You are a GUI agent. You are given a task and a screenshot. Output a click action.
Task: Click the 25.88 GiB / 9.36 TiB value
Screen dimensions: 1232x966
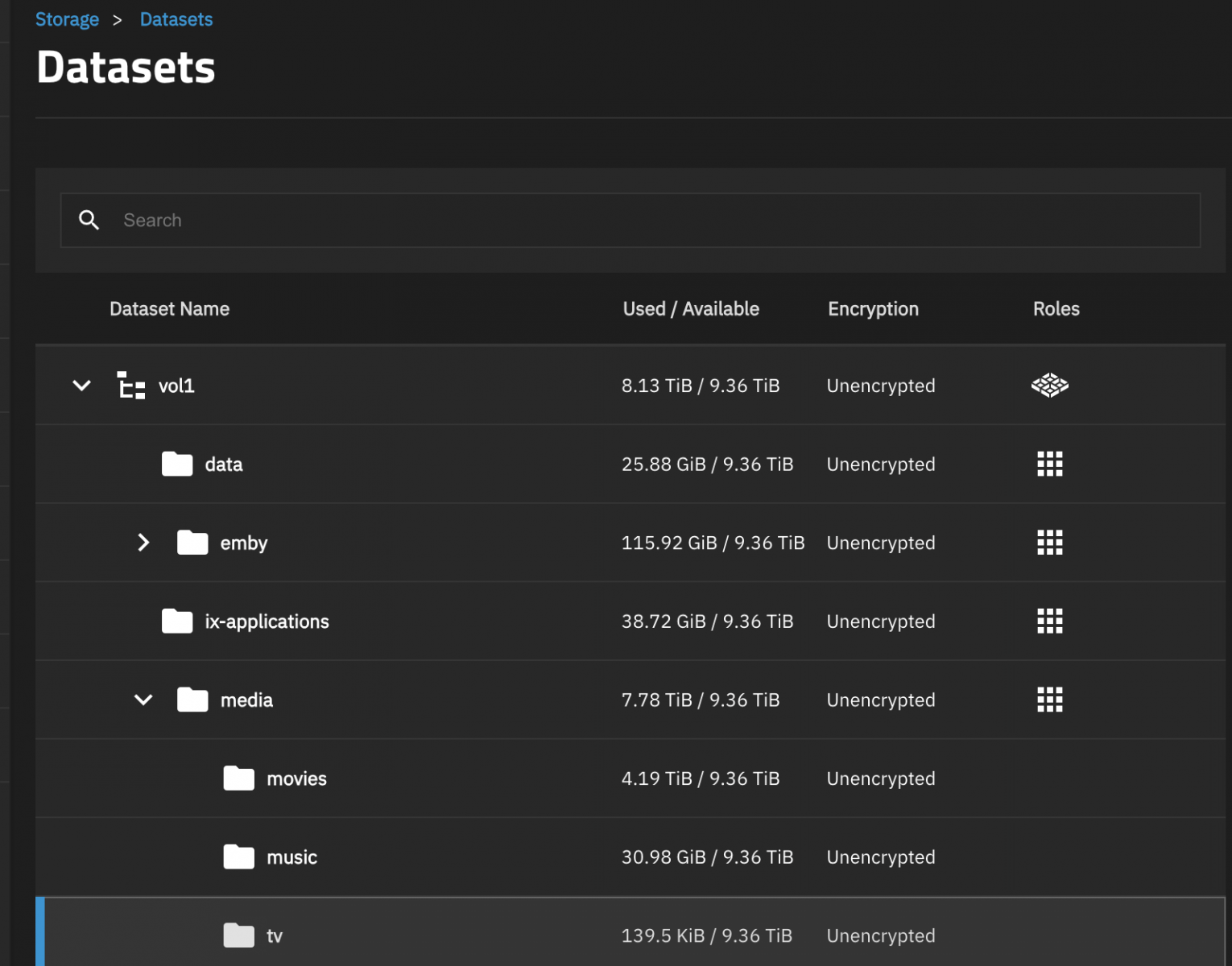(707, 464)
